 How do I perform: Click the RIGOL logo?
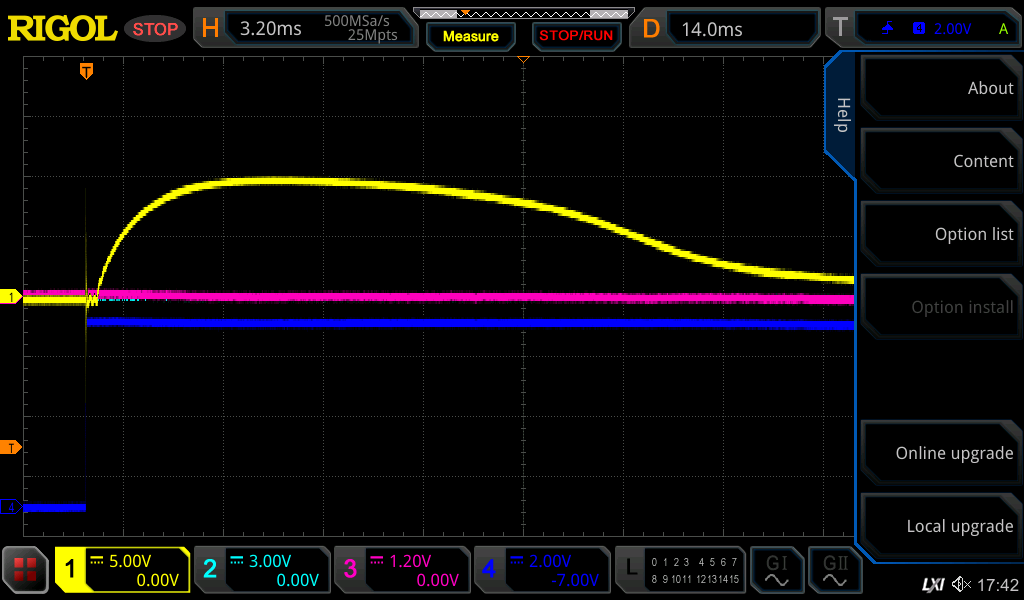coord(62,29)
